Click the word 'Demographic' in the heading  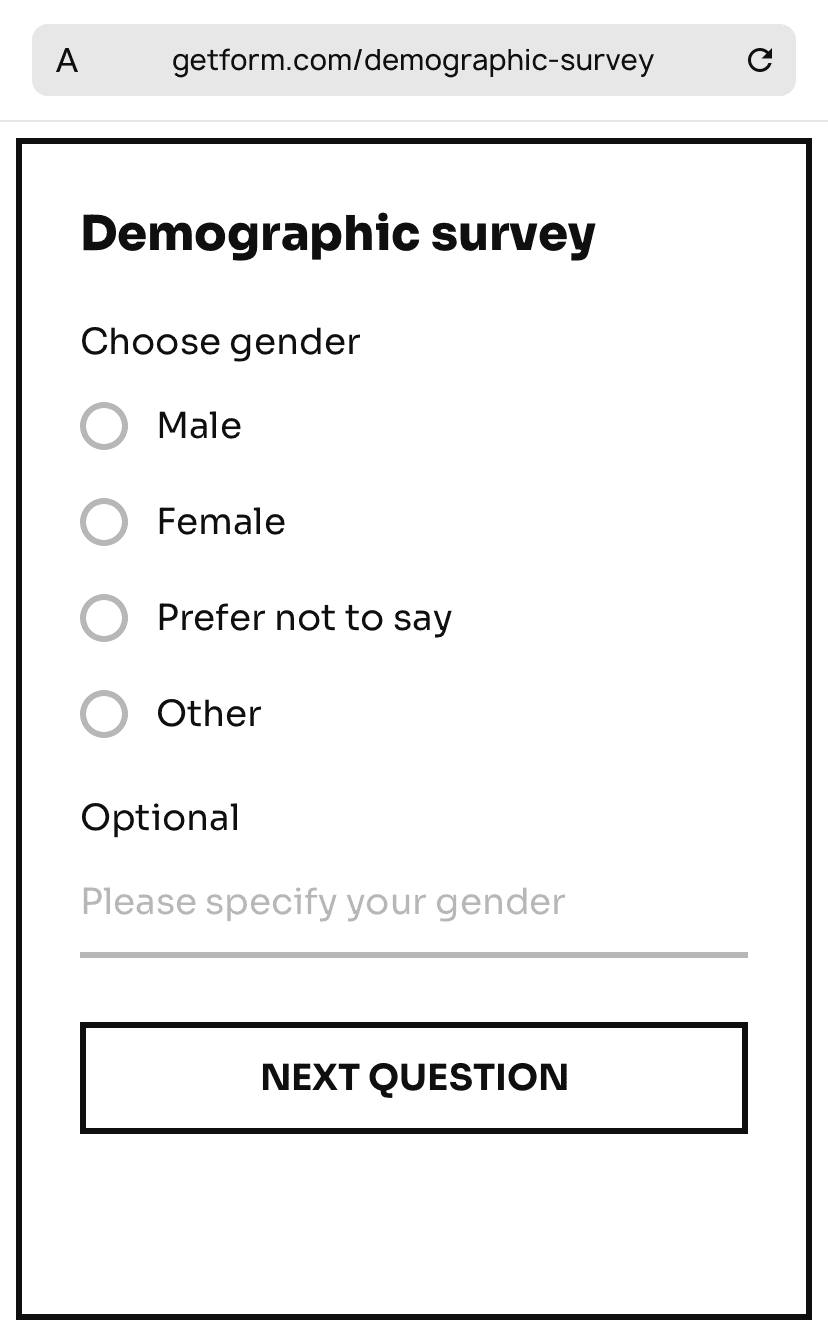(250, 234)
